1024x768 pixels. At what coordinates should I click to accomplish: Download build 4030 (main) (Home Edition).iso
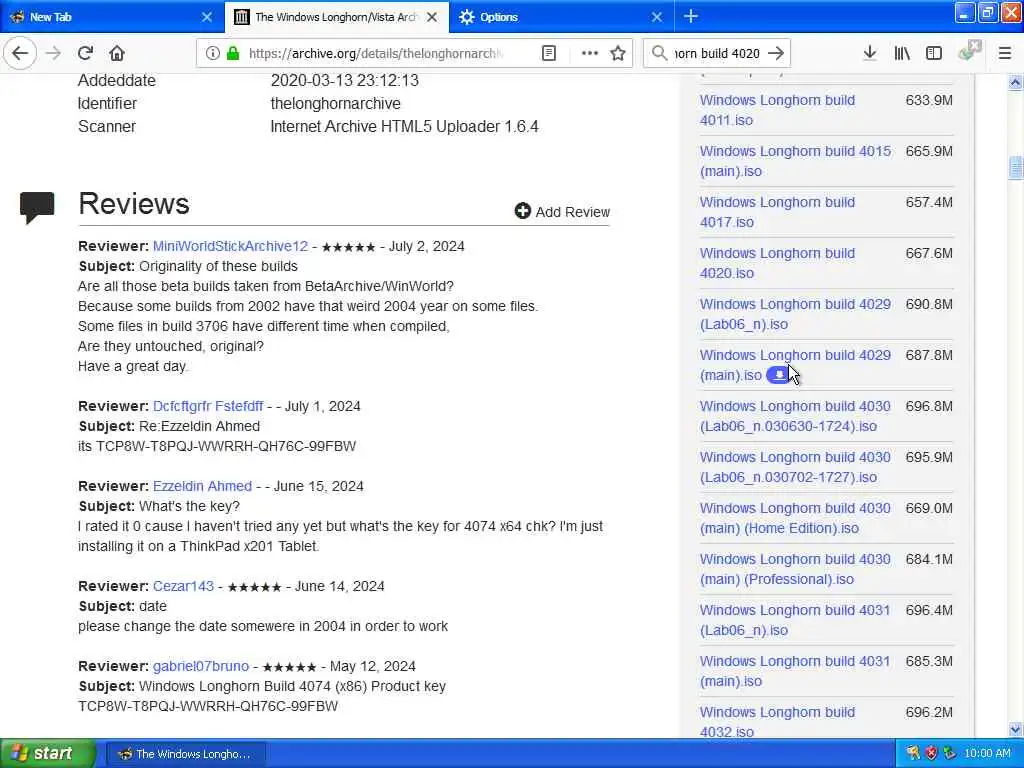795,518
